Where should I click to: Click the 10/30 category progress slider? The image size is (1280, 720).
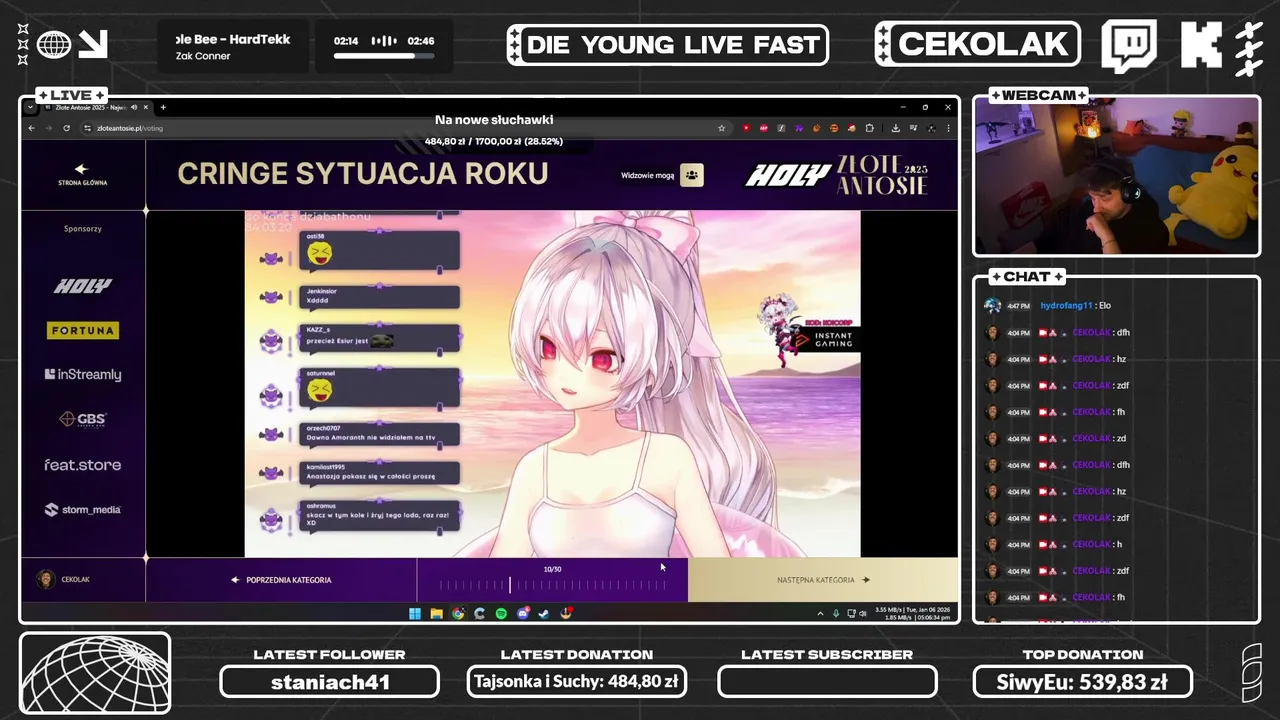tap(552, 585)
